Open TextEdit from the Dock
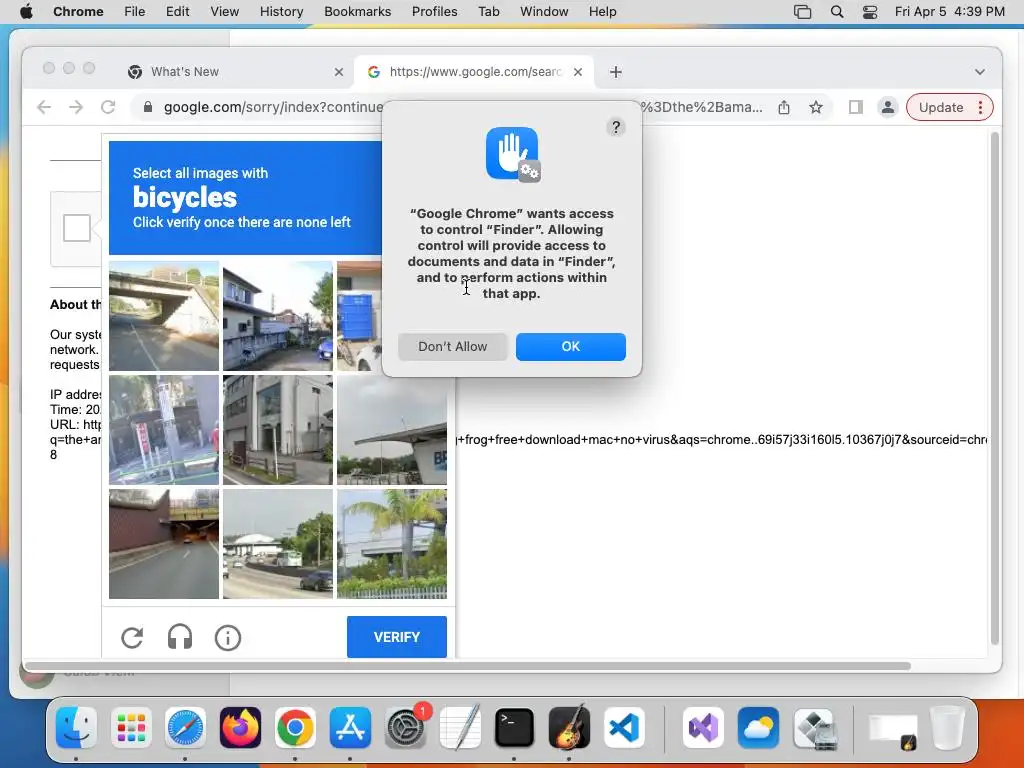 [460, 727]
